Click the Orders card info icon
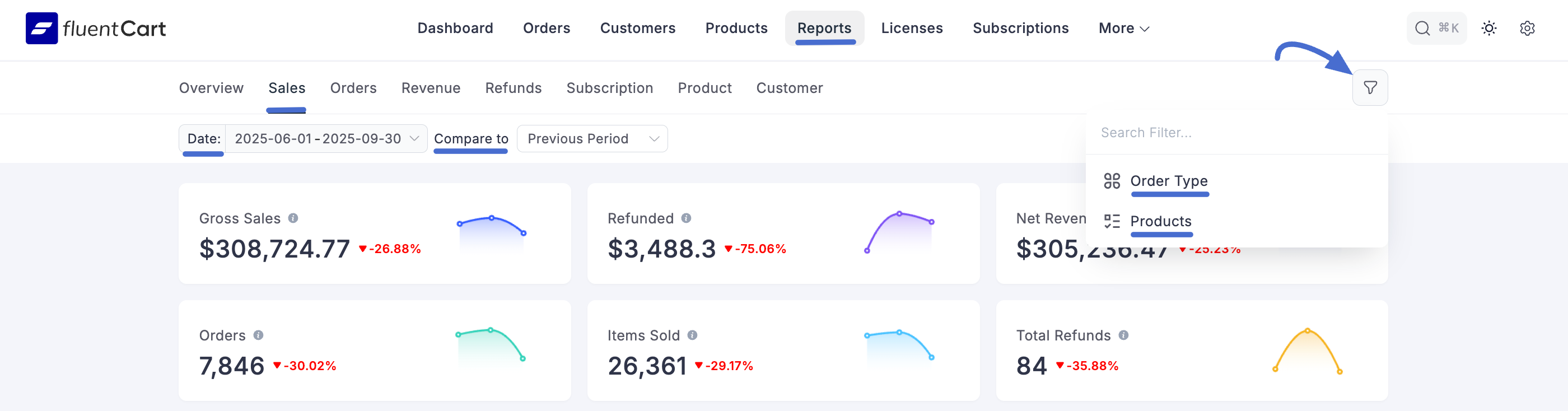The height and width of the screenshot is (411, 1568). (x=259, y=335)
